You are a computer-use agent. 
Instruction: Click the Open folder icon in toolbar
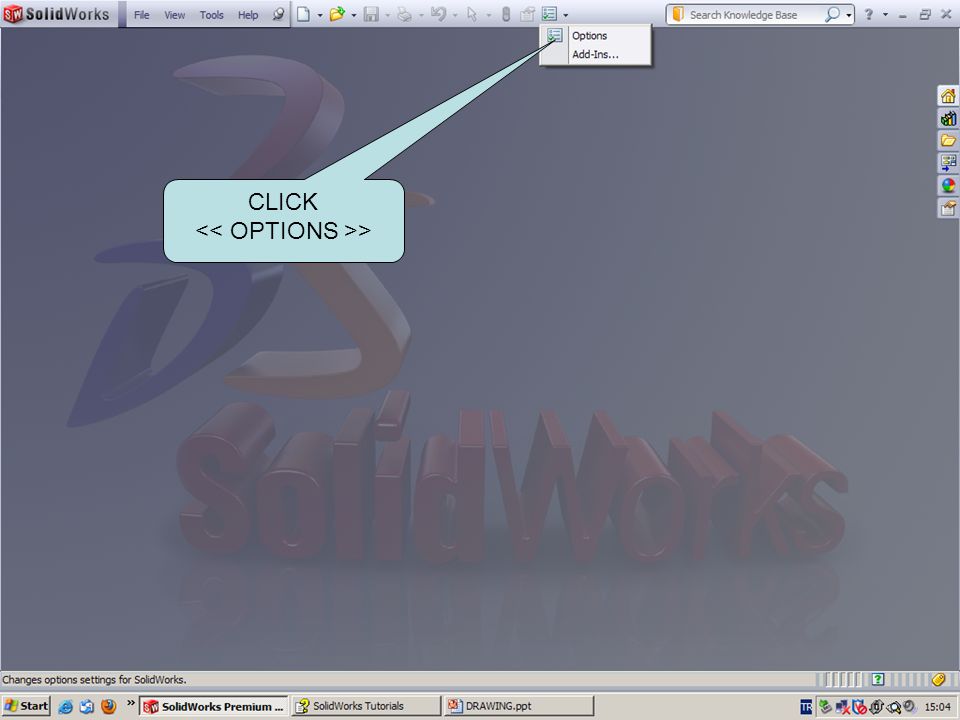tap(337, 14)
